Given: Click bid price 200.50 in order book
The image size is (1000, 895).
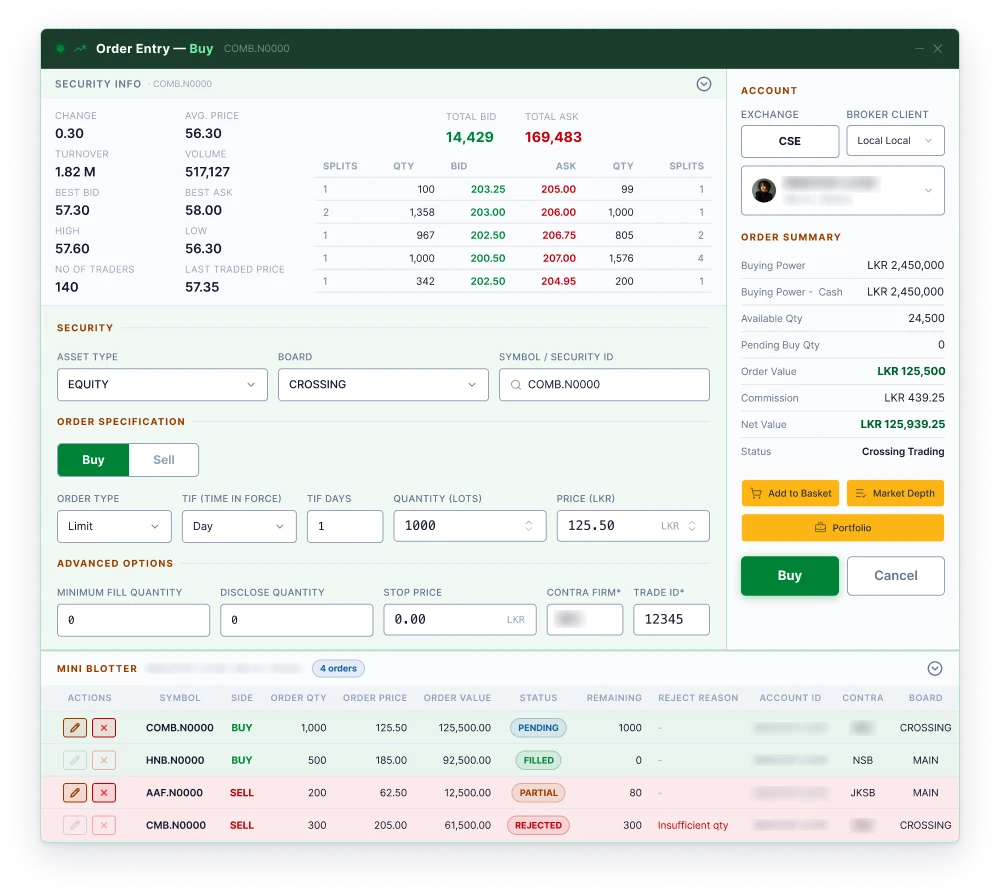Looking at the screenshot, I should 488,258.
